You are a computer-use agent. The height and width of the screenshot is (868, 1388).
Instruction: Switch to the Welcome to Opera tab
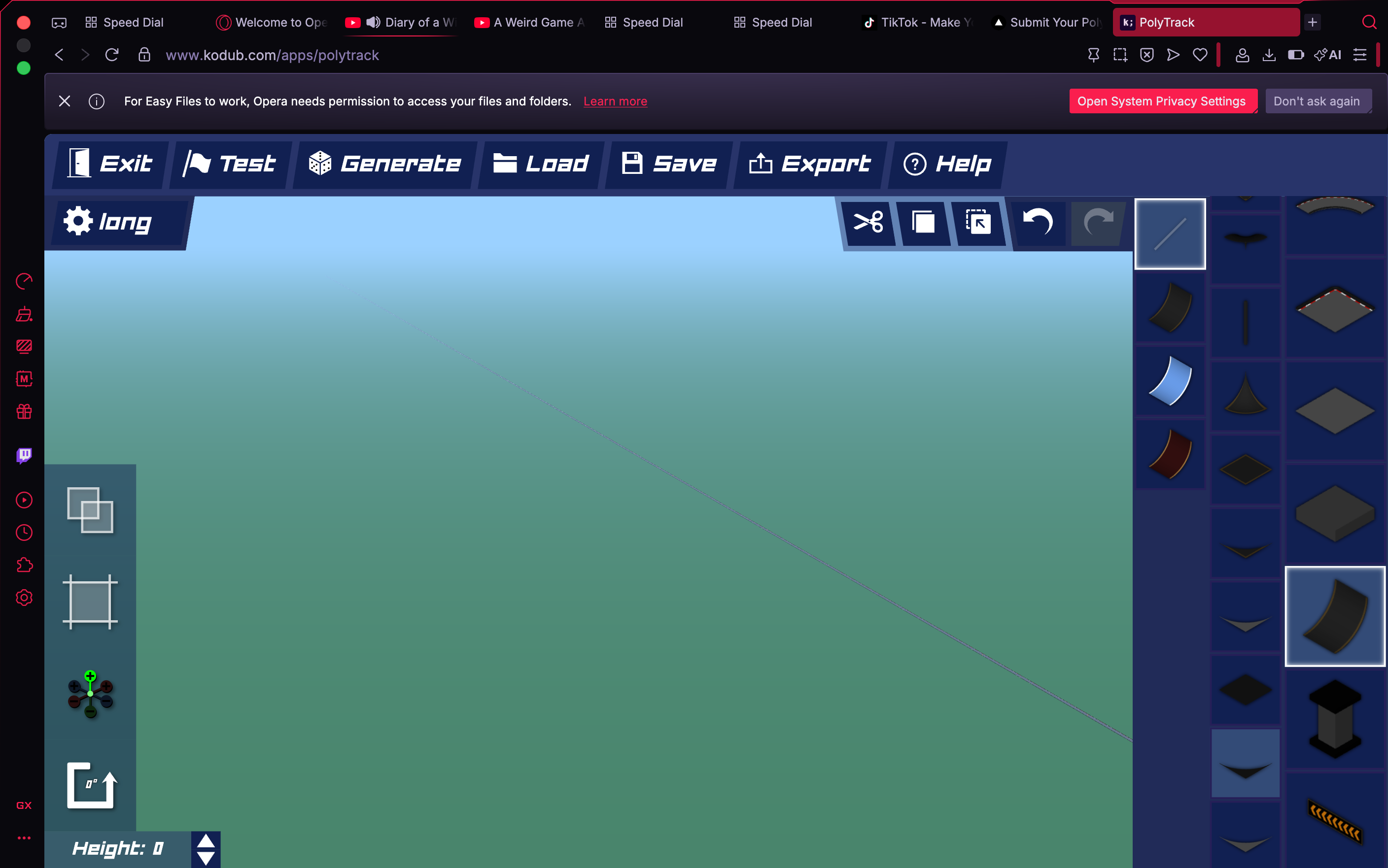click(x=272, y=22)
